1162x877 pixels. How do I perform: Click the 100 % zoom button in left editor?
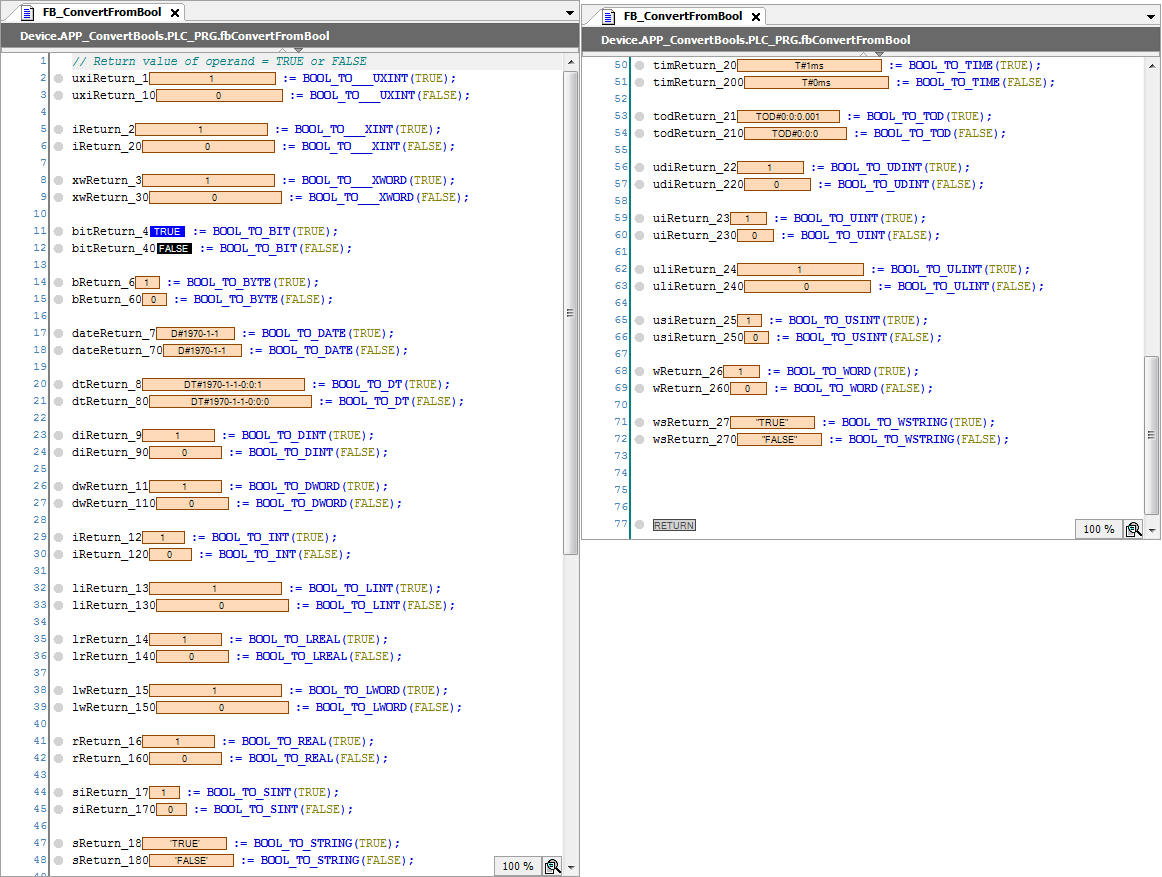(517, 866)
